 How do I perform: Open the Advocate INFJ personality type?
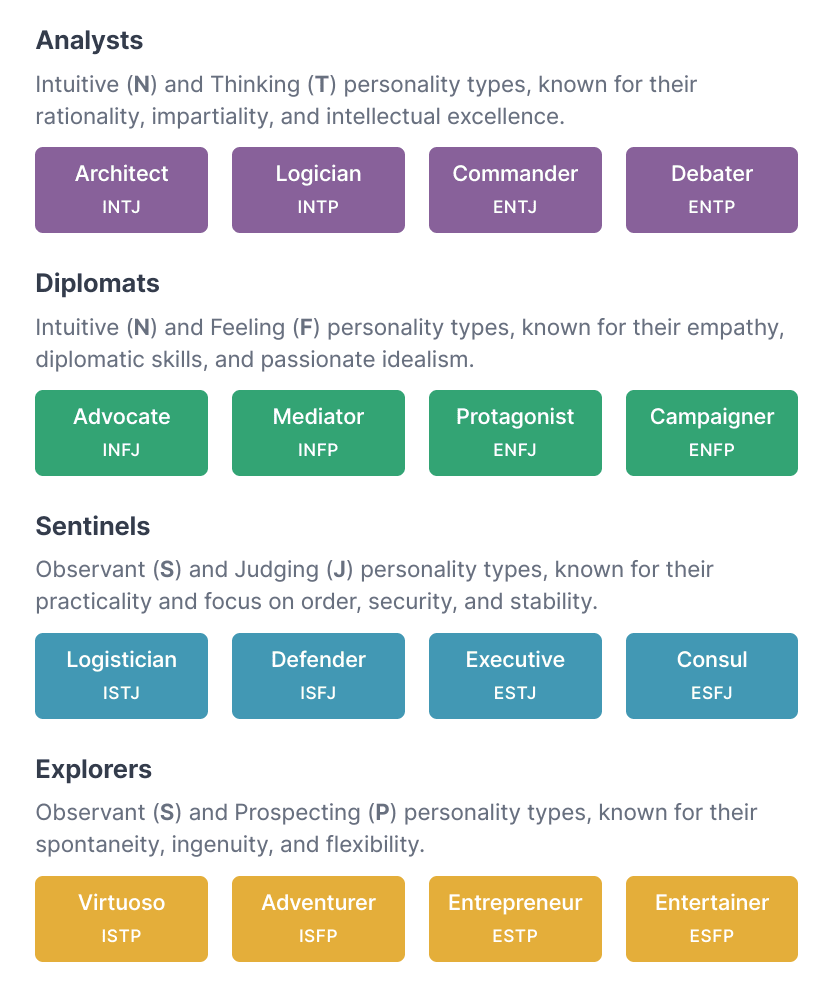point(121,432)
